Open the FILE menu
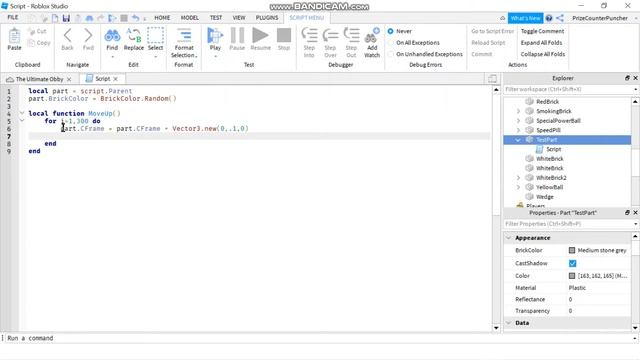 13,18
